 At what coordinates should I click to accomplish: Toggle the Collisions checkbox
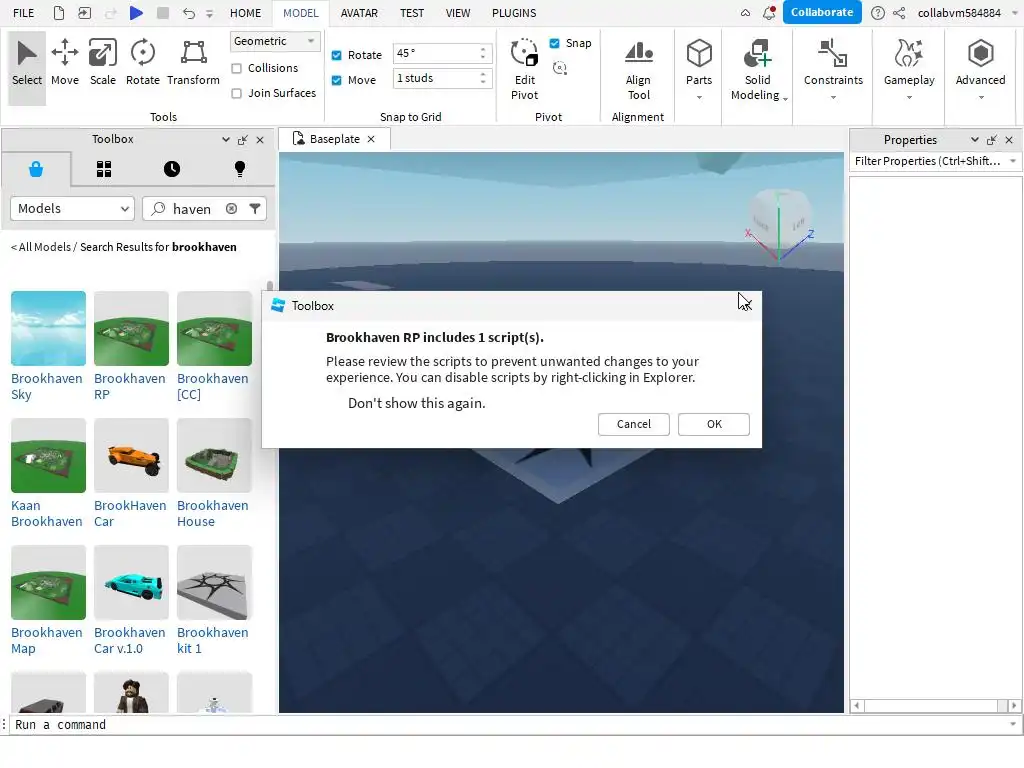click(x=236, y=68)
